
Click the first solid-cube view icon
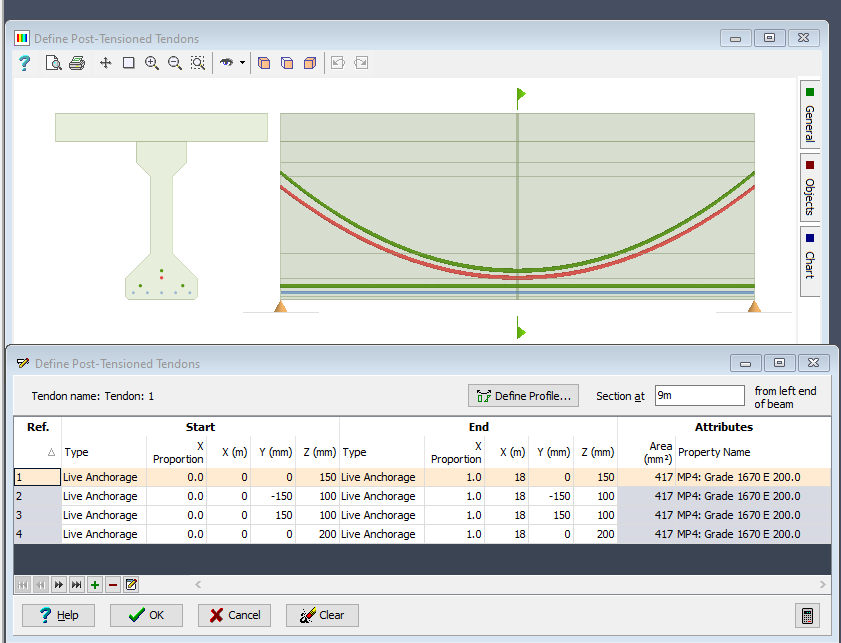(x=264, y=62)
